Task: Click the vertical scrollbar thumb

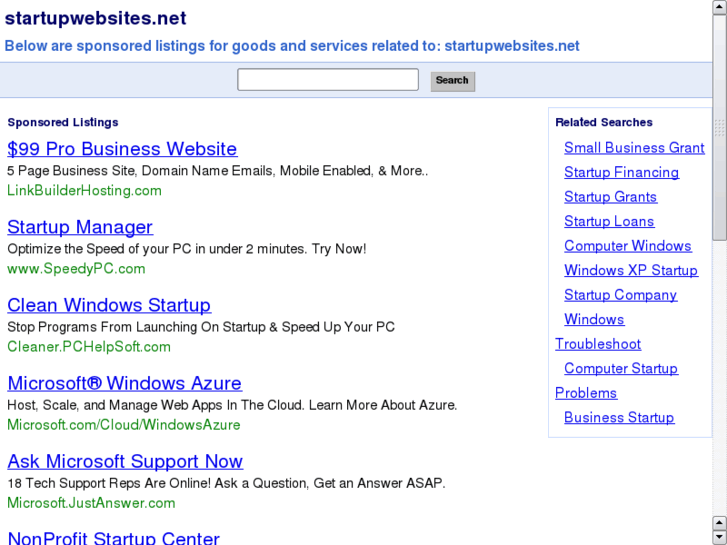Action: 719,125
